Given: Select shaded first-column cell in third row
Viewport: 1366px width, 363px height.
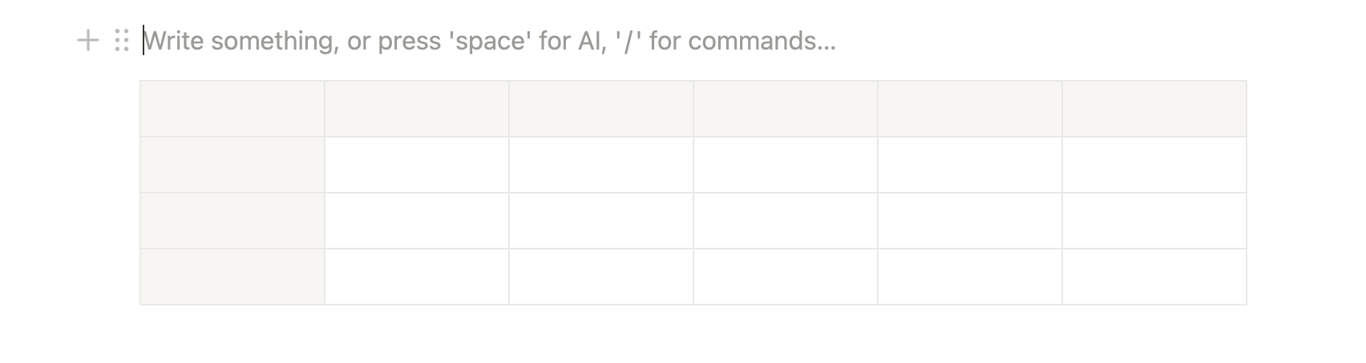Looking at the screenshot, I should tap(232, 221).
